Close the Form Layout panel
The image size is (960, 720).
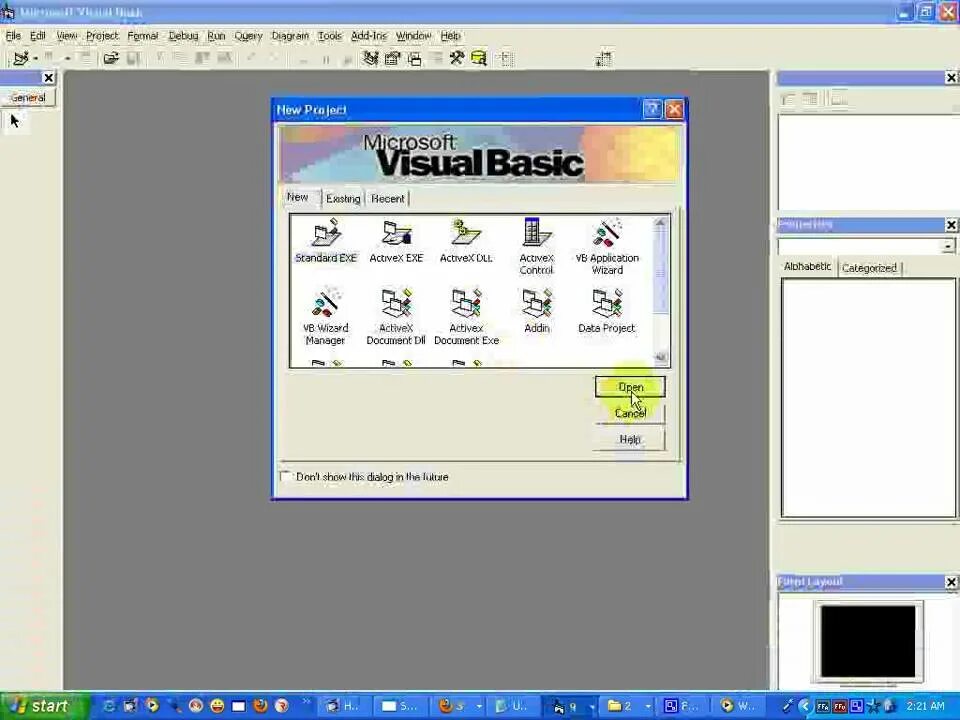pyautogui.click(x=951, y=582)
